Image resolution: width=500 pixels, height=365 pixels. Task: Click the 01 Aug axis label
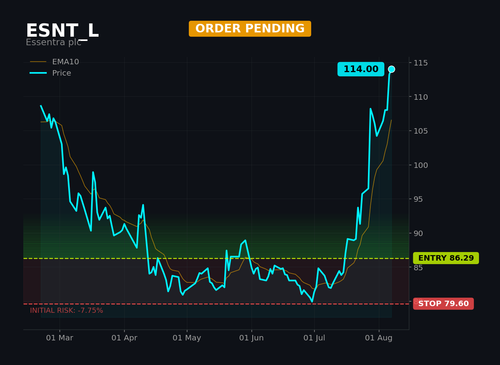coord(379,338)
